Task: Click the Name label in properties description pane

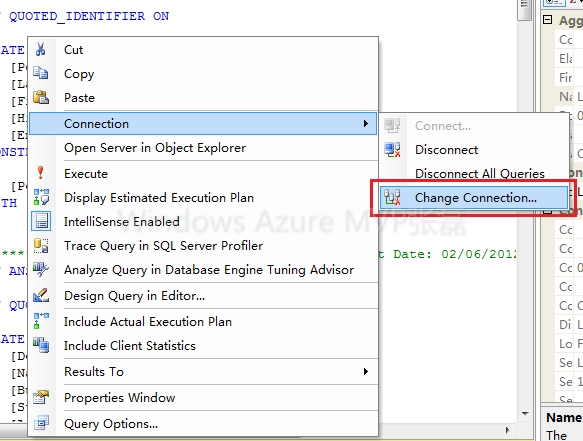Action: click(x=563, y=418)
